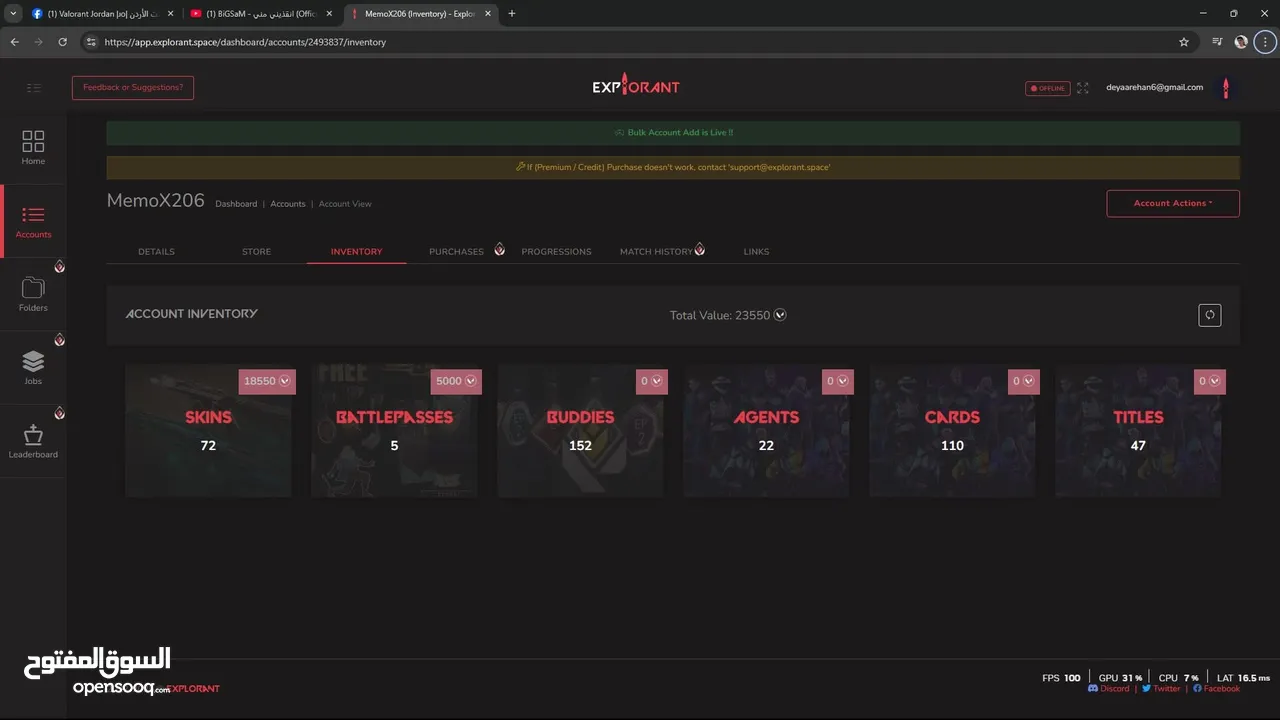
Task: Select the Inventory tab
Action: pyautogui.click(x=356, y=252)
